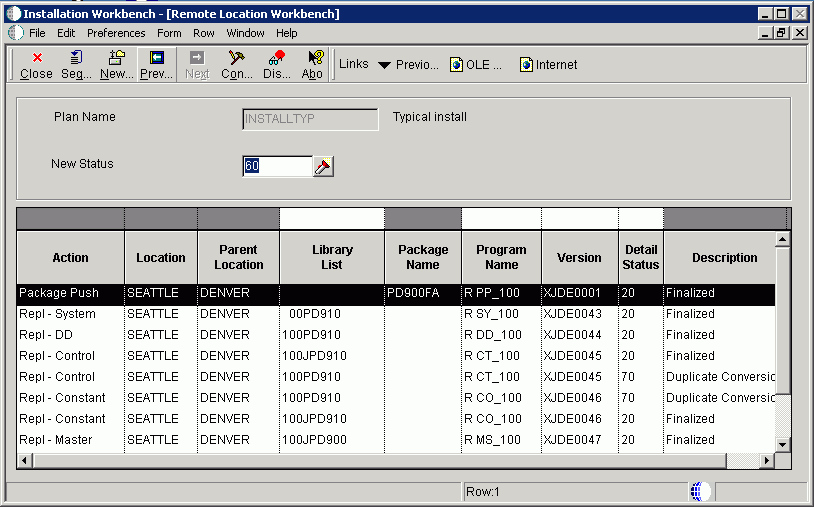Open the Form menu
This screenshot has width=814, height=507.
(169, 33)
